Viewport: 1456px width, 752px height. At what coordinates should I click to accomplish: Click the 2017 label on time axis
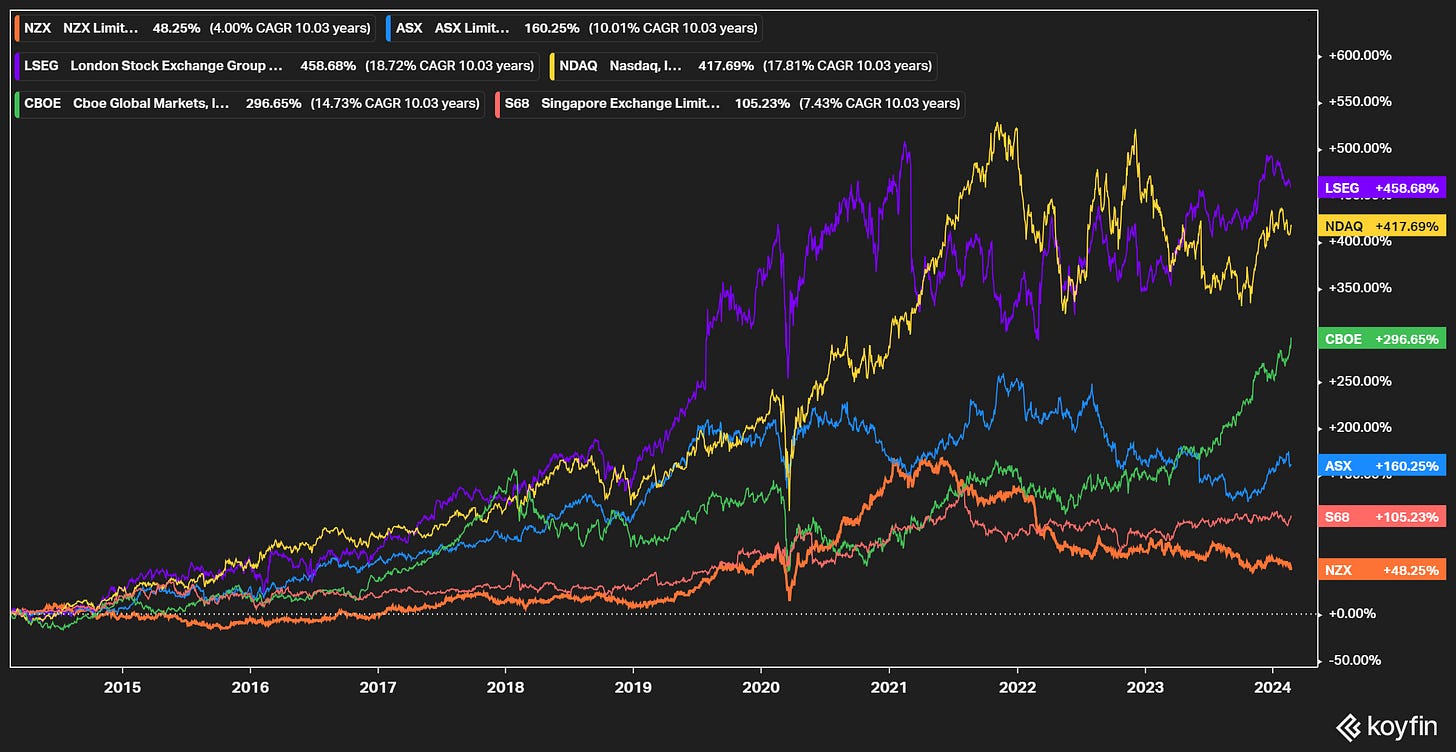click(378, 688)
